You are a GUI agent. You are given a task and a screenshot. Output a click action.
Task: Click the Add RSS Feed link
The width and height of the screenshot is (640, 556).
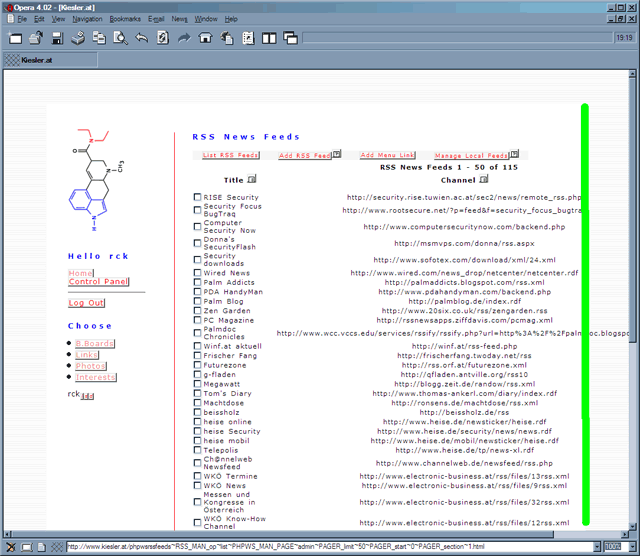(305, 156)
